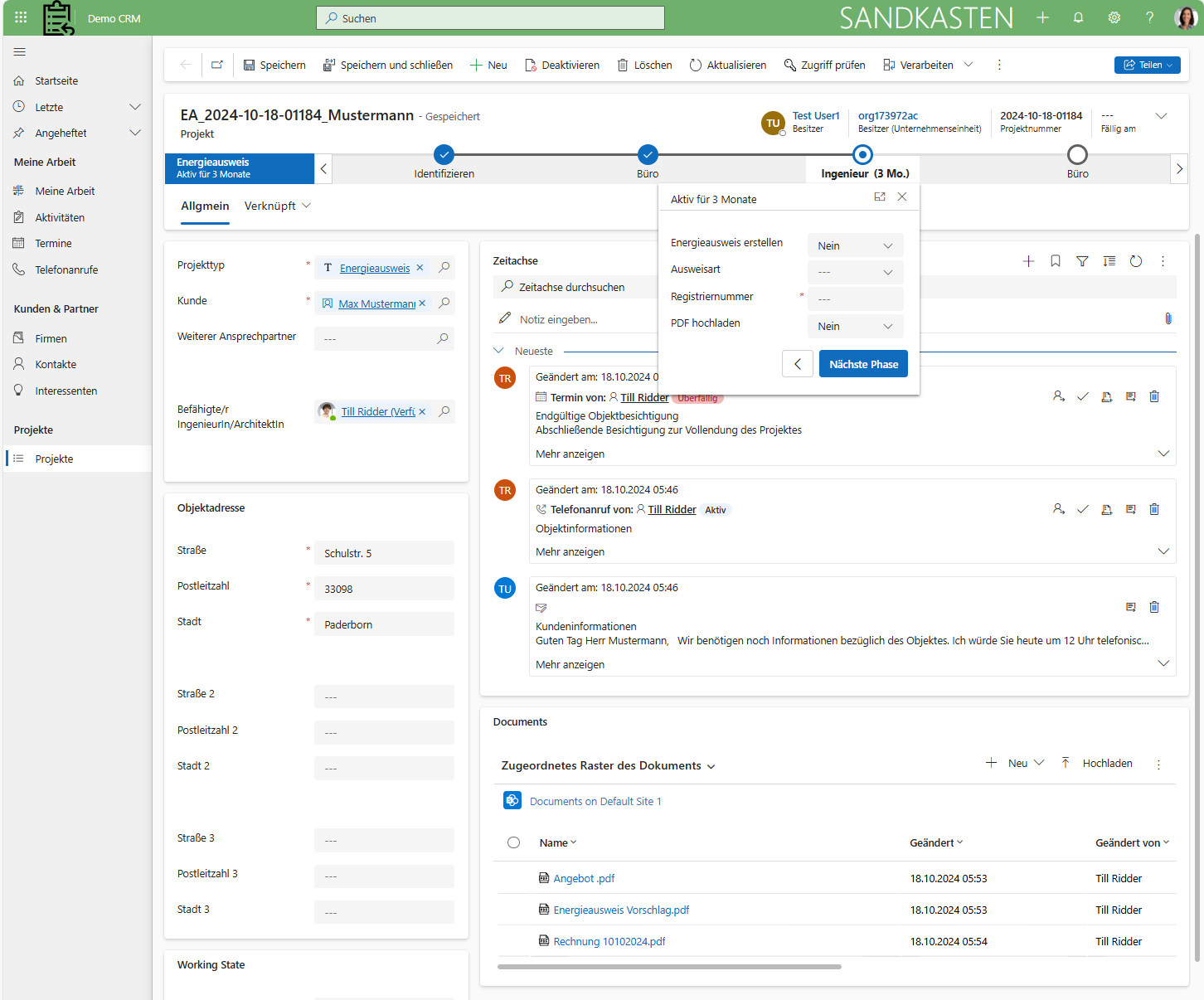Open Zugeordnetes Raster des Dokuments view selector

click(x=608, y=765)
